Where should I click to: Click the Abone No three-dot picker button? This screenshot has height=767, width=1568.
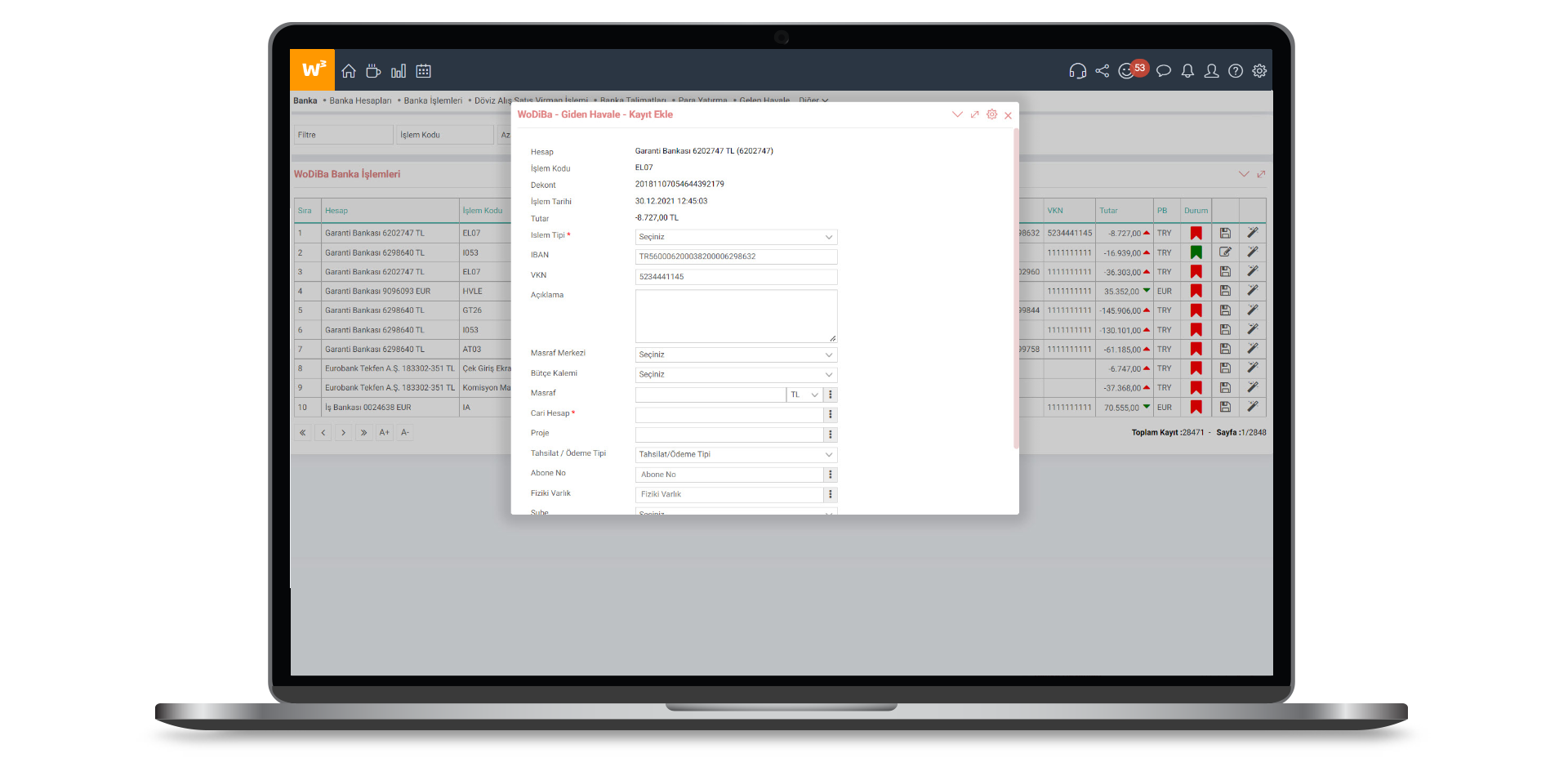(x=831, y=475)
